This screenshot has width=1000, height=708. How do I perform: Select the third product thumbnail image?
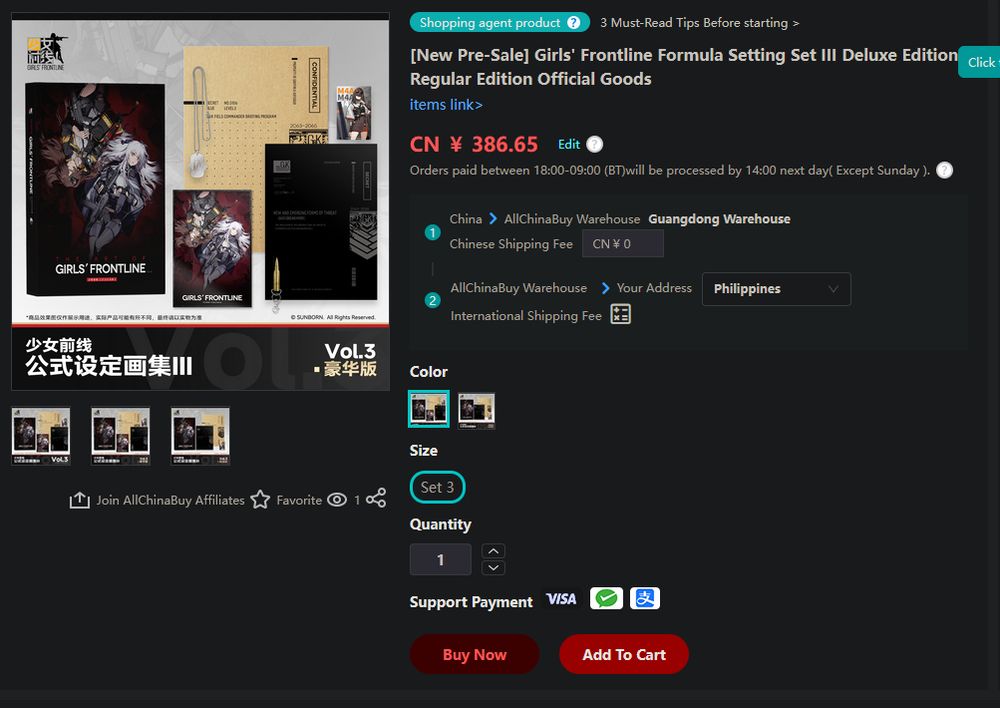pyautogui.click(x=200, y=436)
